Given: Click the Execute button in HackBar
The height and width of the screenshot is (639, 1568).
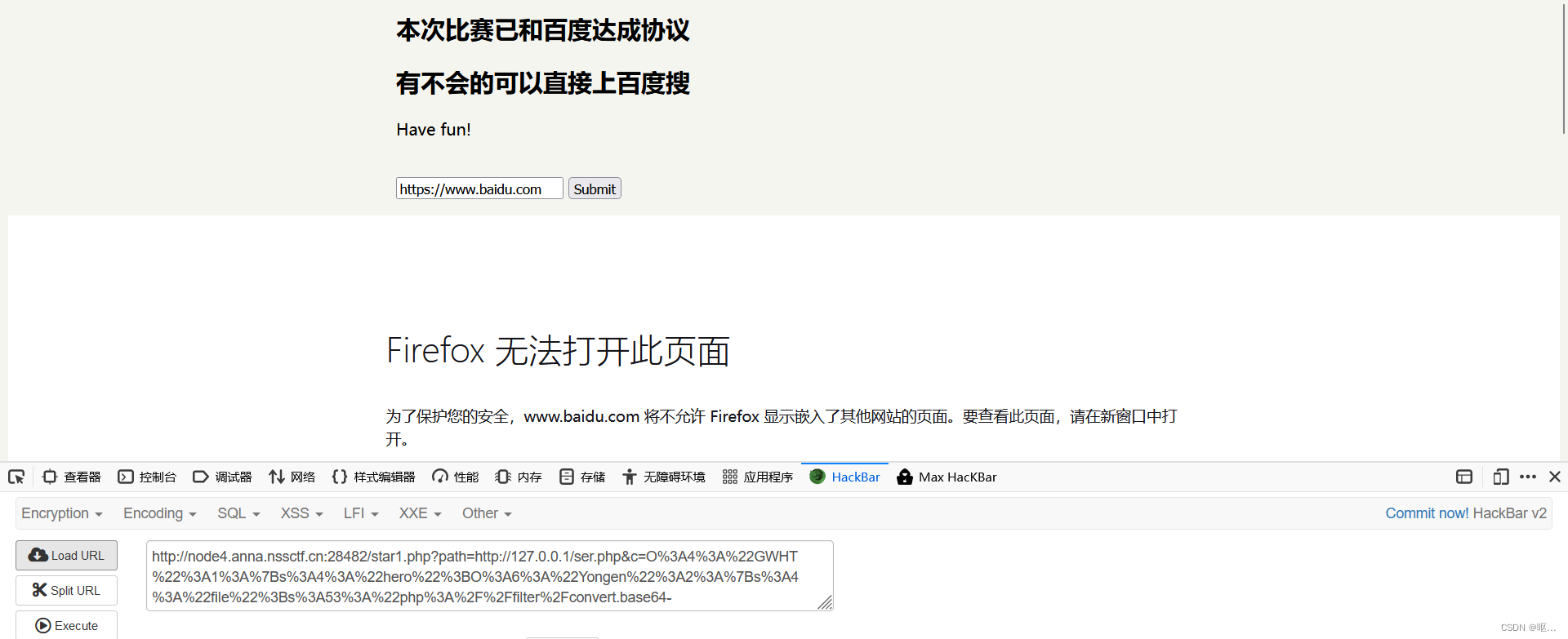Looking at the screenshot, I should (66, 625).
